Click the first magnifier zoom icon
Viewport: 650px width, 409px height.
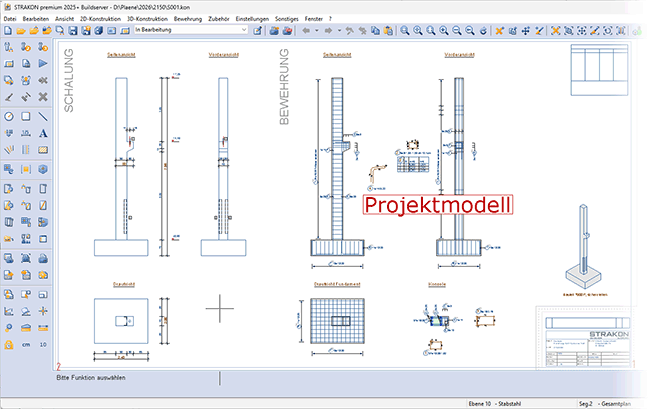[x=405, y=31]
